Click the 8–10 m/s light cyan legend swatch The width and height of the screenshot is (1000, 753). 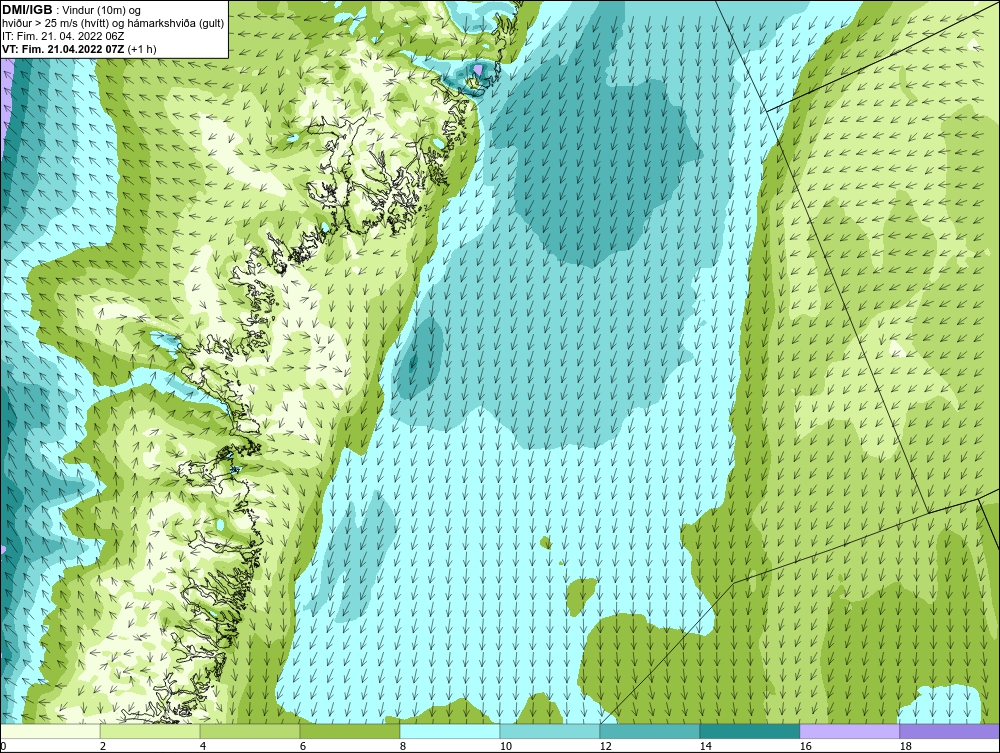click(450, 731)
